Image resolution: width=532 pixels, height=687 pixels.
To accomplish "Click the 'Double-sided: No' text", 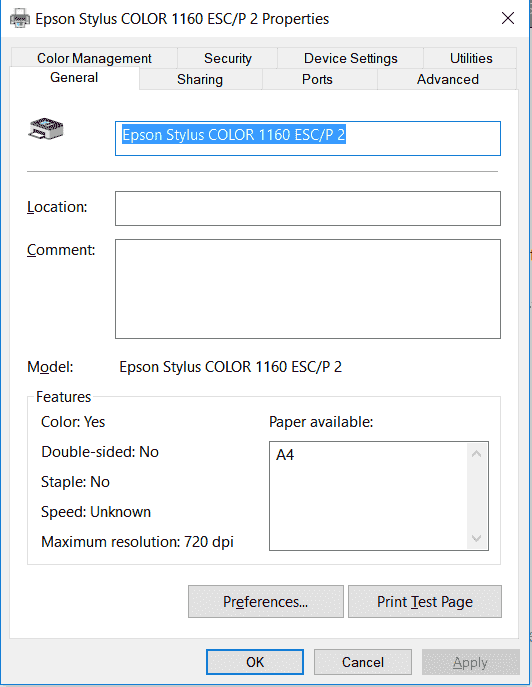I will pyautogui.click(x=100, y=452).
